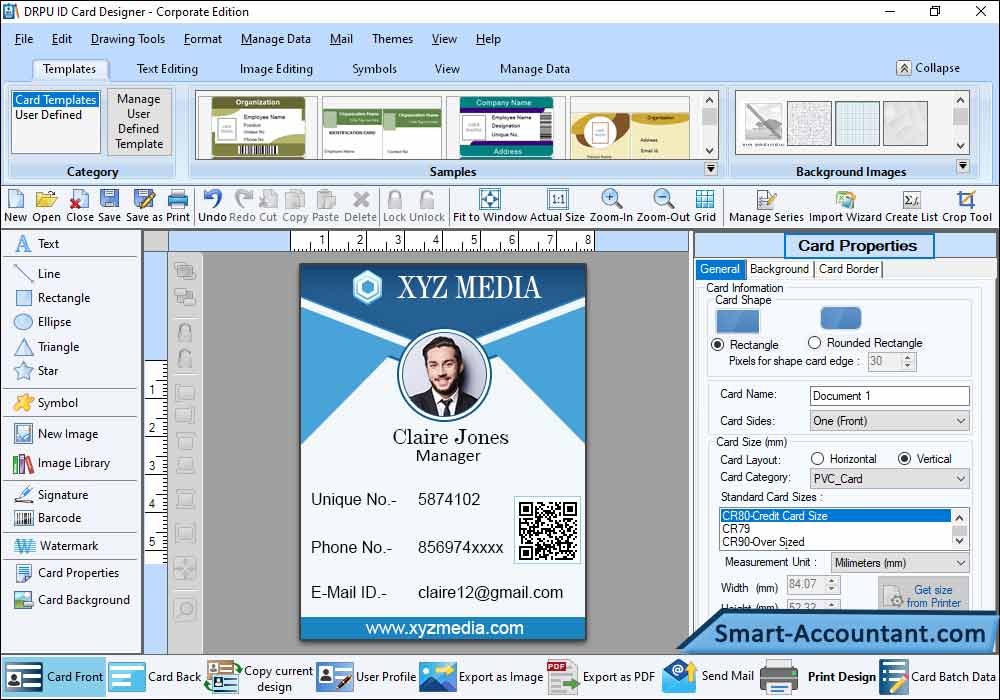Pick the Rectangle shape tool
Viewport: 1000px width, 700px height.
click(52, 298)
